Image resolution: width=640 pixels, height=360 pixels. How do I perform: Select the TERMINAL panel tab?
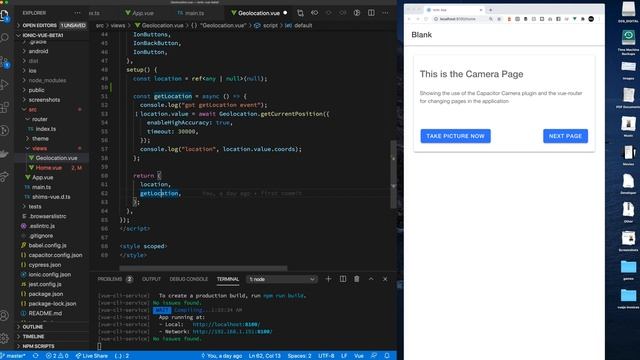click(x=228, y=279)
